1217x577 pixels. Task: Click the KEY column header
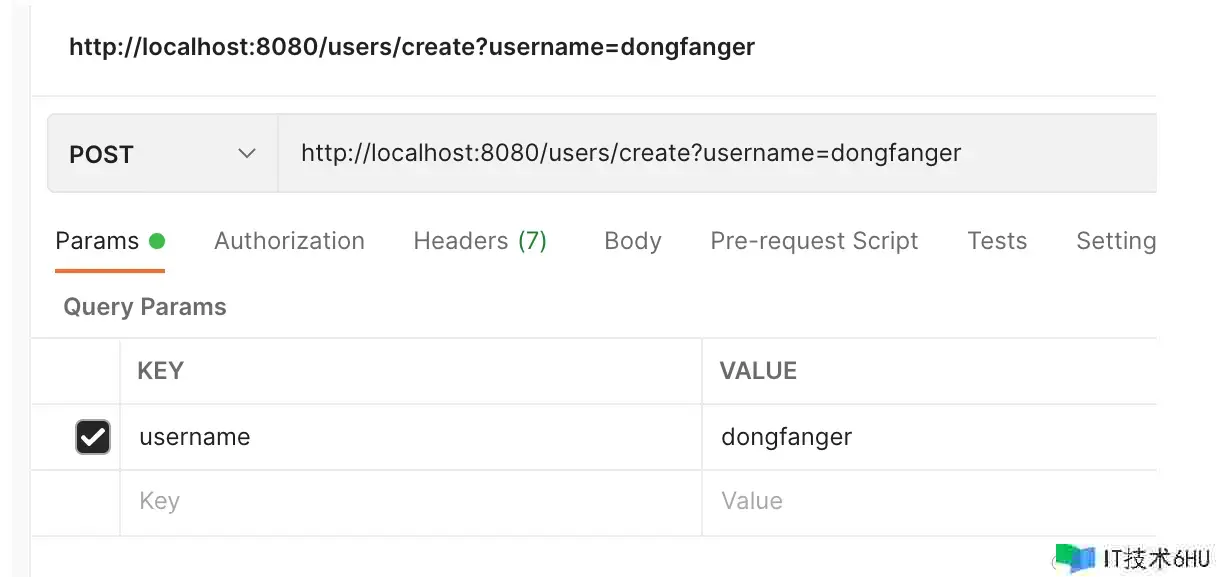click(x=160, y=371)
